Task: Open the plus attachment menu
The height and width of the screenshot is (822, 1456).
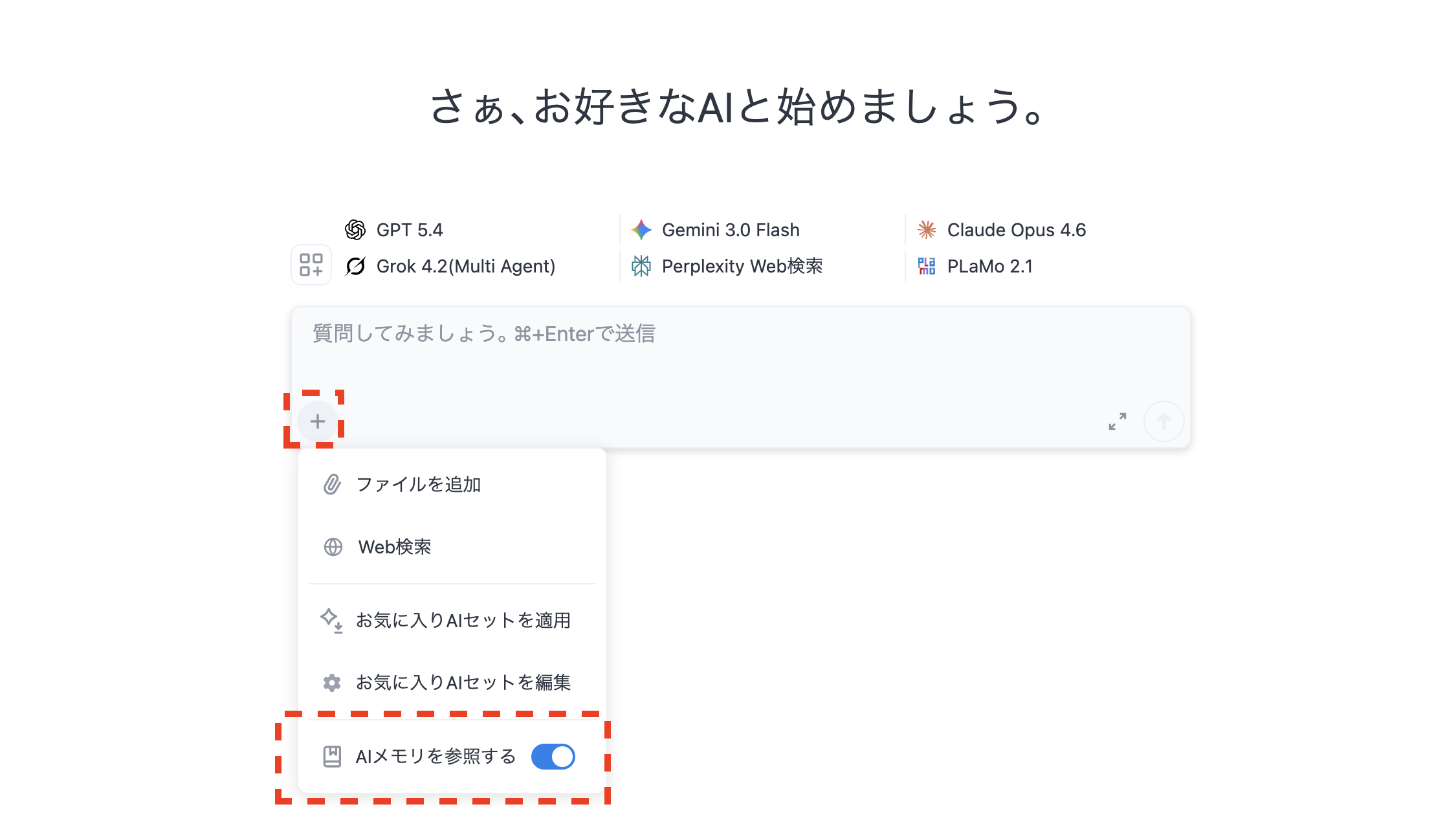Action: (x=317, y=421)
